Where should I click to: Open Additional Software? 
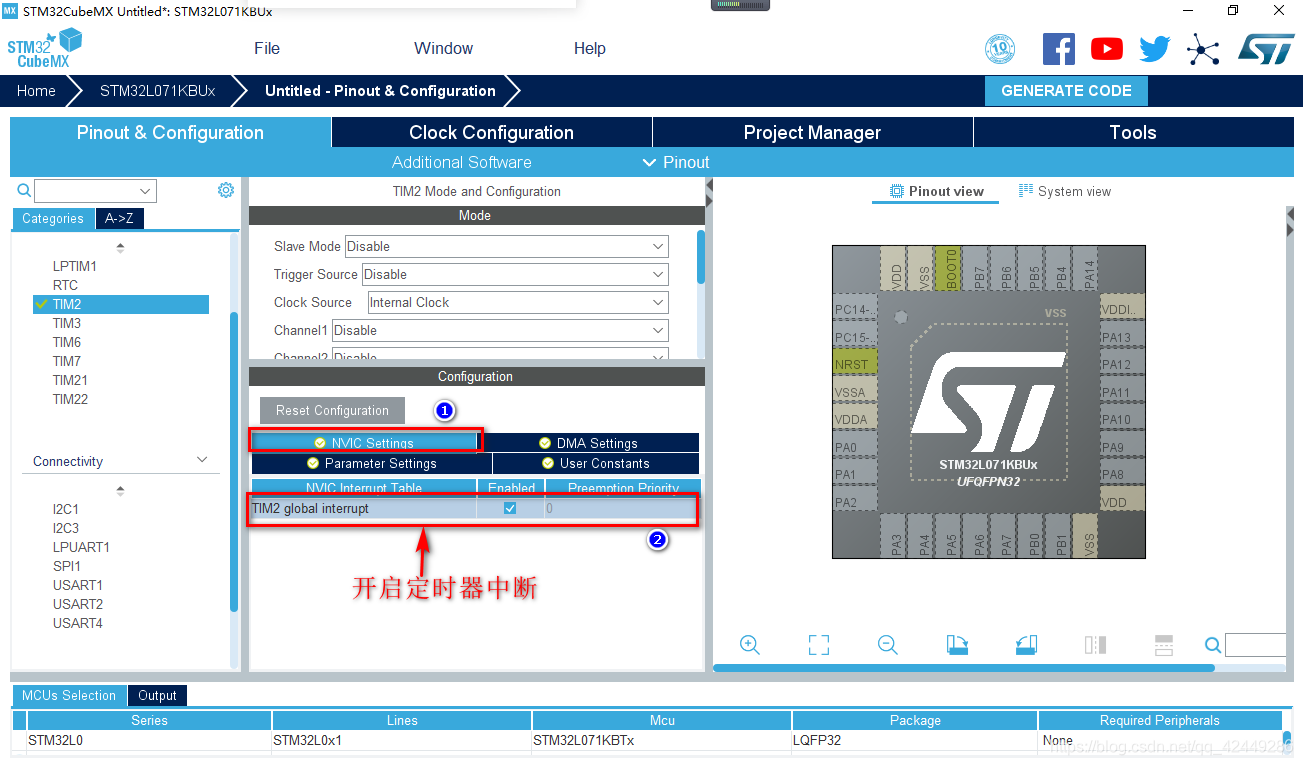461,162
